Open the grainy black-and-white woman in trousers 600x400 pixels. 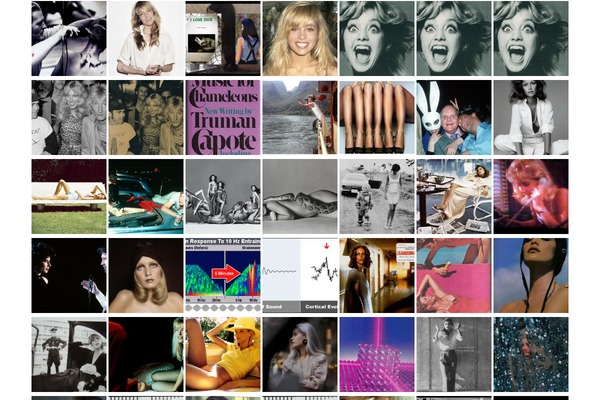click(454, 354)
